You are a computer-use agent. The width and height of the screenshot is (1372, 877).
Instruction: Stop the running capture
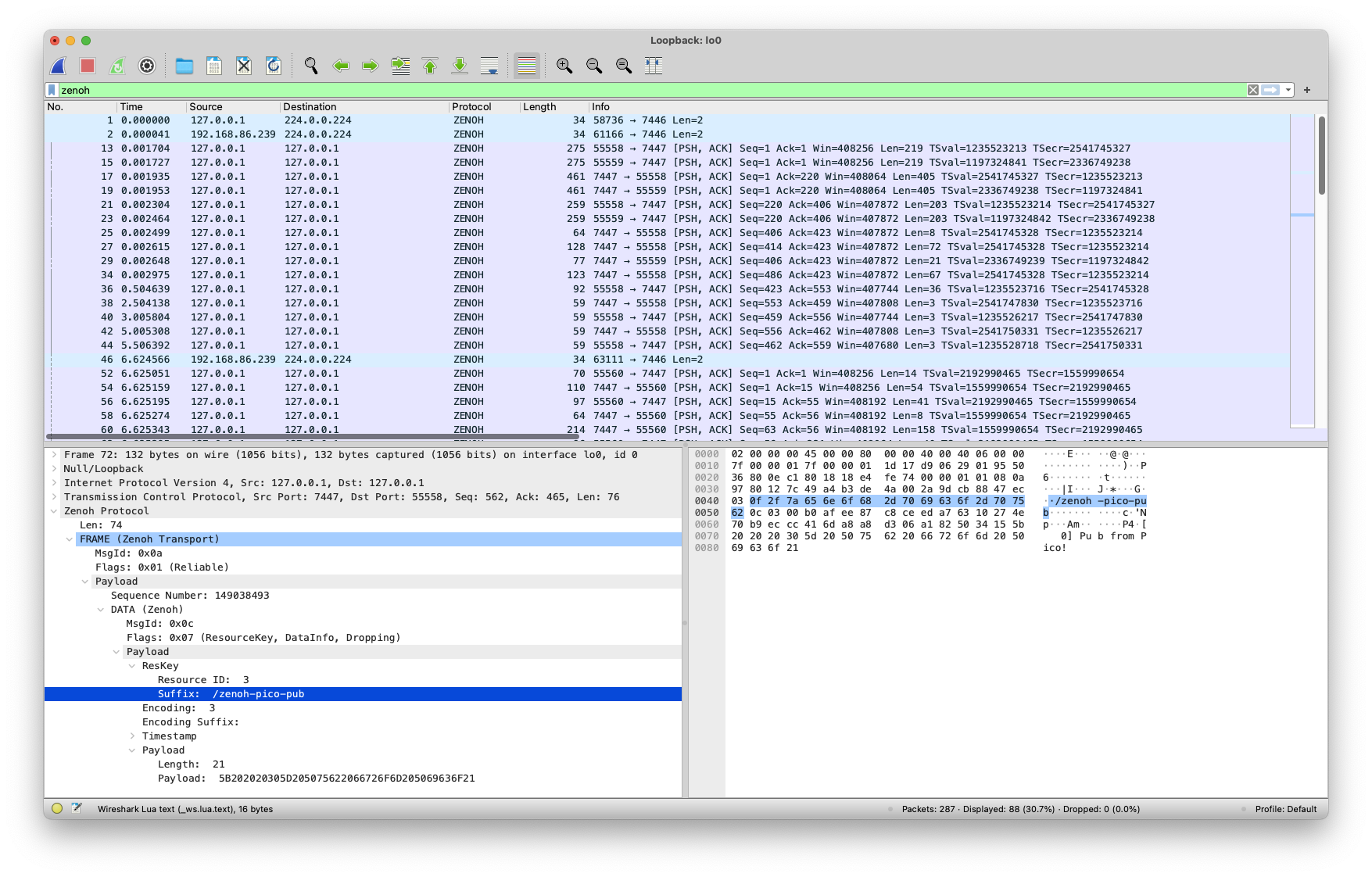click(86, 66)
